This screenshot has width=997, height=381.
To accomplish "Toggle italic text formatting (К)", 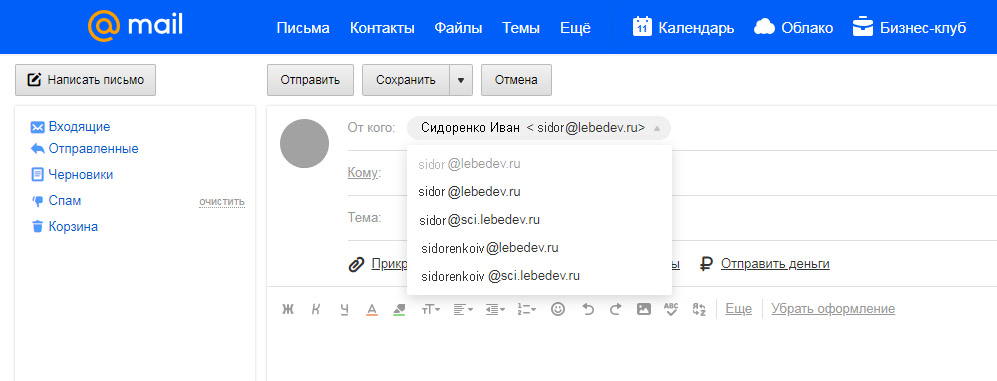I will coord(316,310).
